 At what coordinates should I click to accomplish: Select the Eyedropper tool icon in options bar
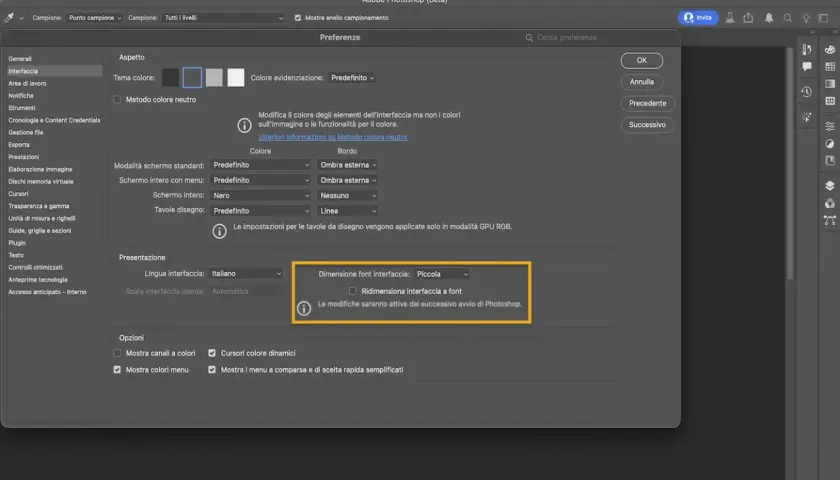9,18
